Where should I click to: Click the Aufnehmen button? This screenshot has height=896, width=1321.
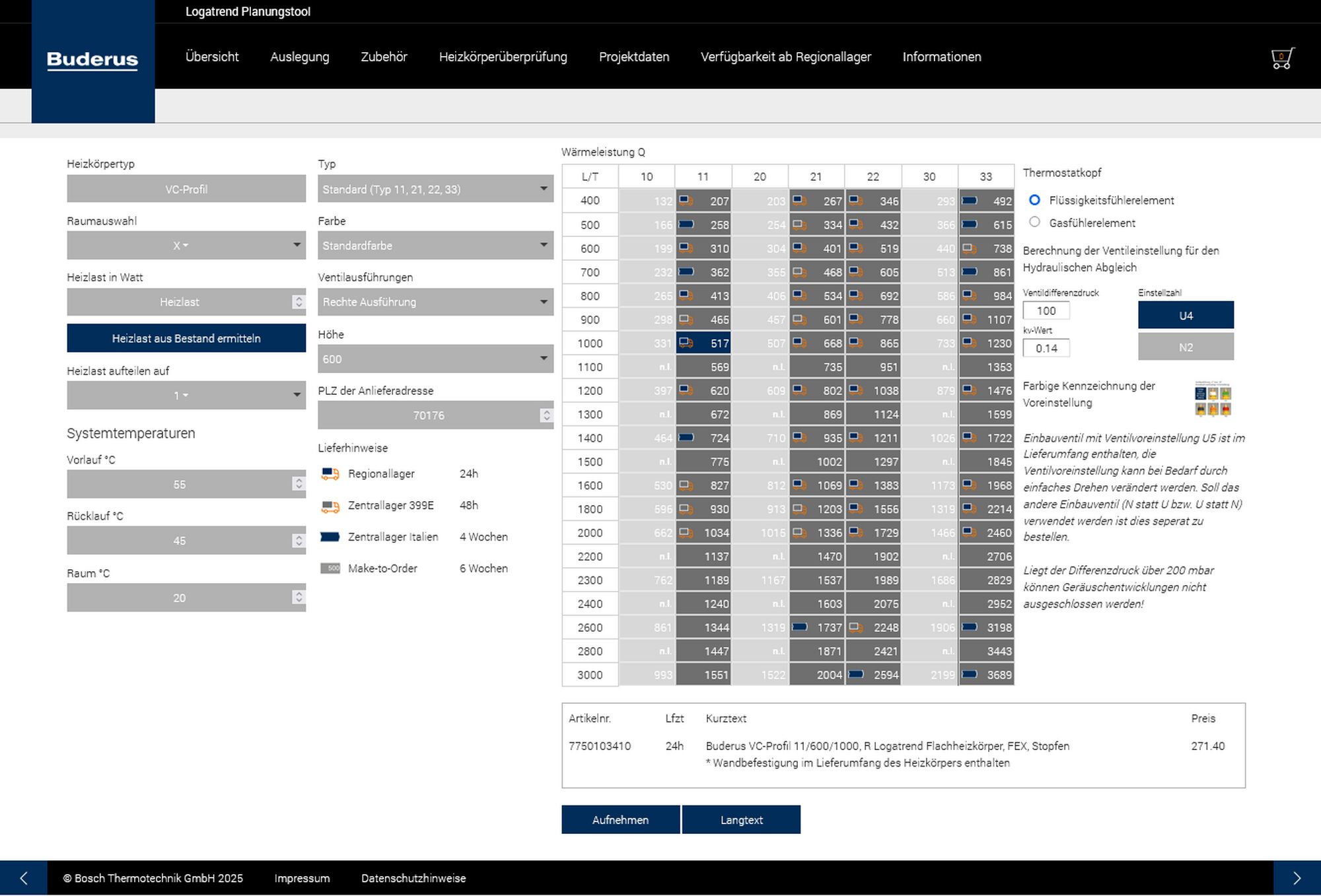click(620, 819)
